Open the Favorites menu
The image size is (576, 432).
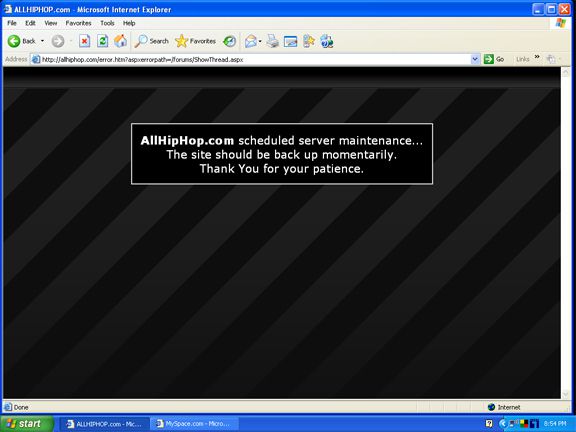point(78,23)
